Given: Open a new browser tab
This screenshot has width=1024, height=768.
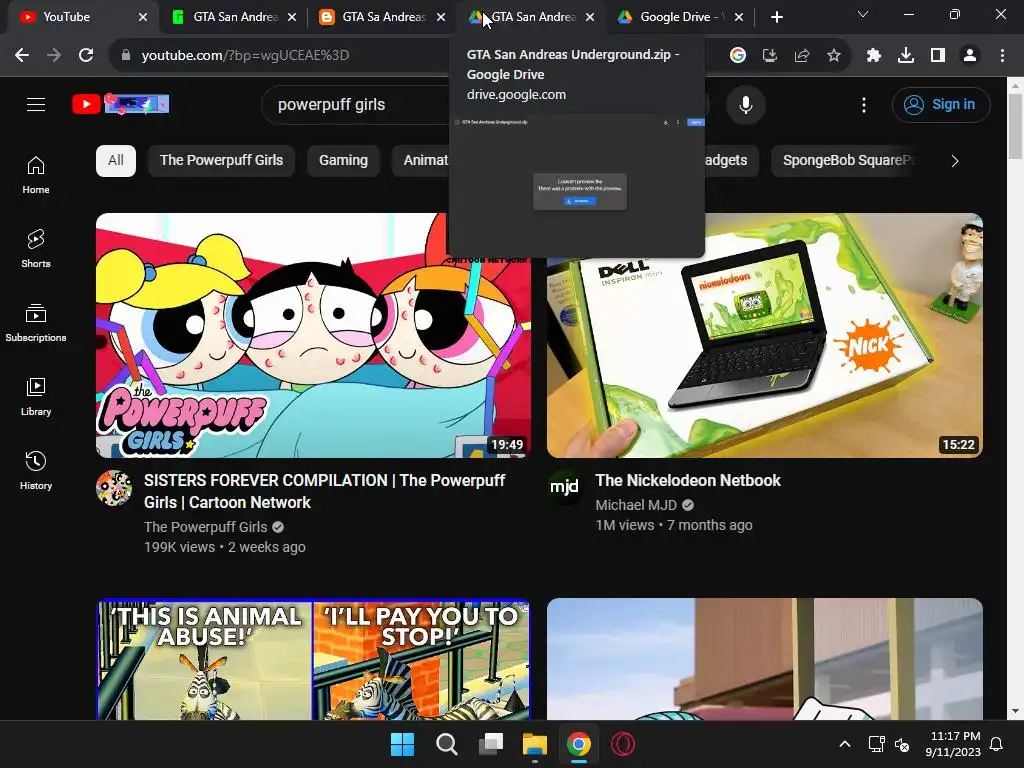Looking at the screenshot, I should tap(776, 17).
